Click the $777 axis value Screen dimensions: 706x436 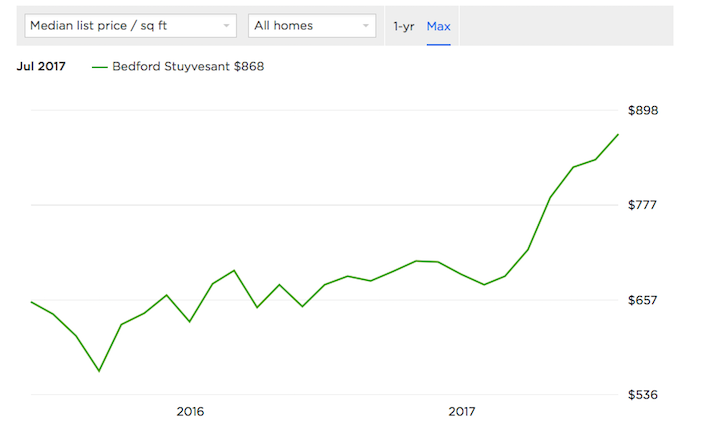coord(643,205)
